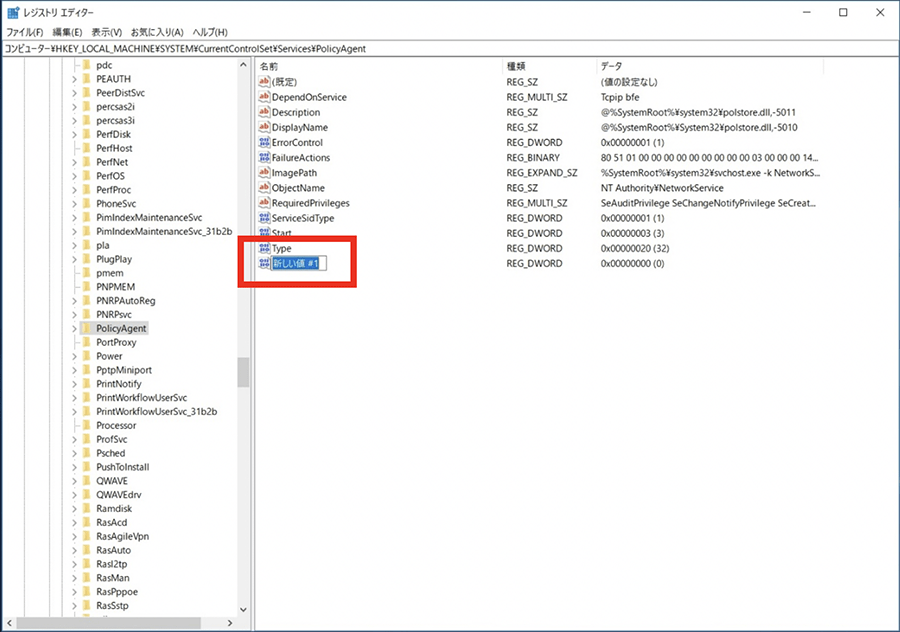Expand the RasAuto tree node
Image resolution: width=900 pixels, height=632 pixels.
point(74,550)
